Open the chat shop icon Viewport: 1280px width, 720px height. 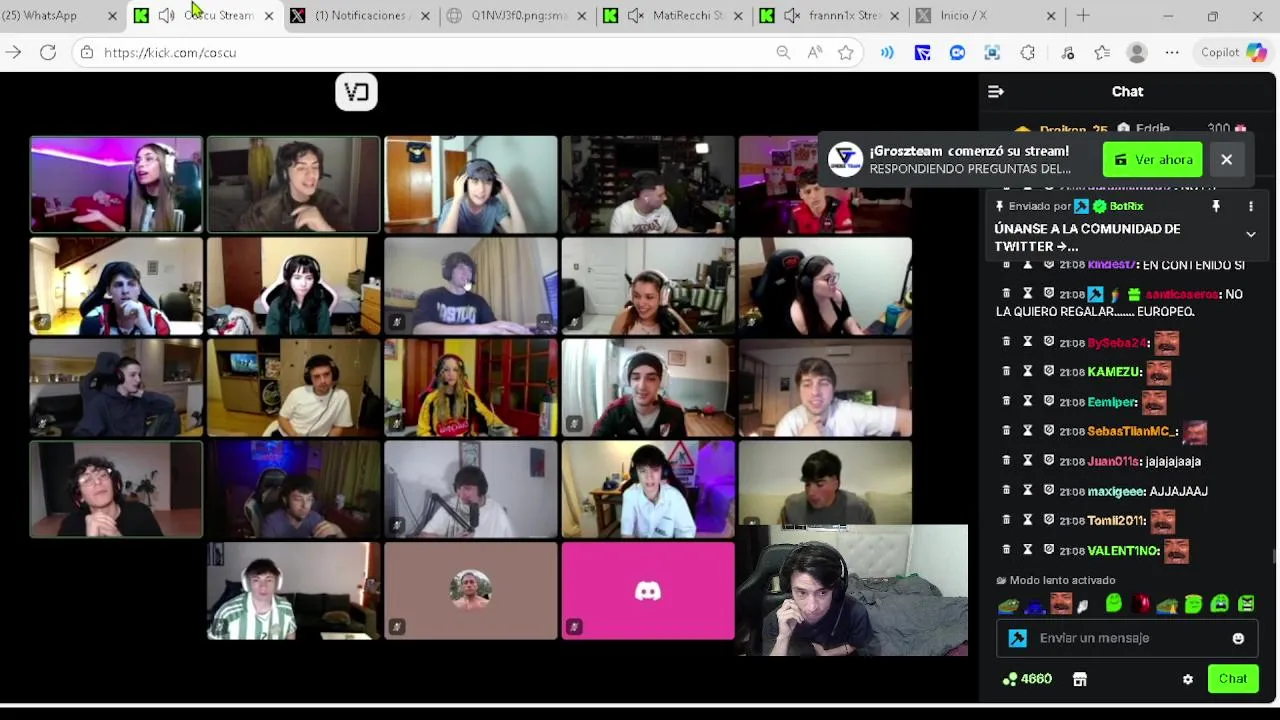(x=1079, y=679)
